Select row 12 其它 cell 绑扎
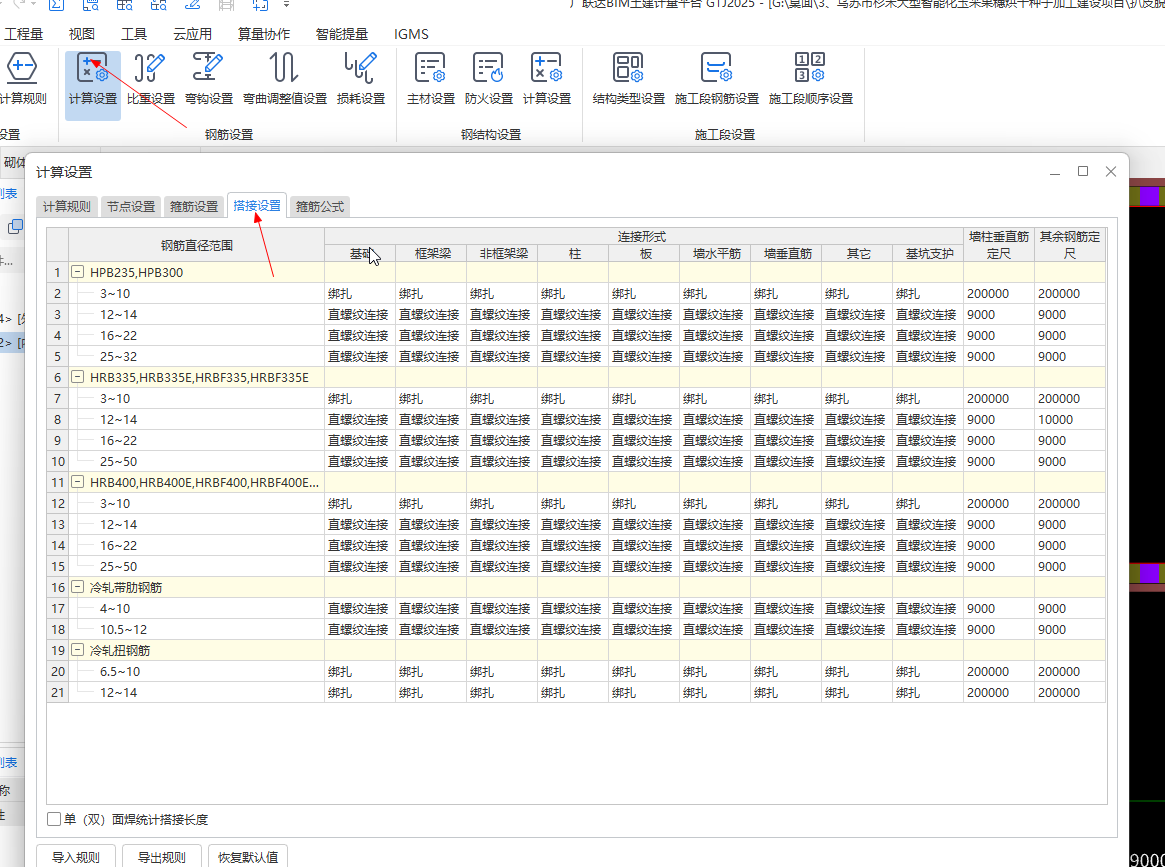Viewport: 1165px width, 867px height. click(x=857, y=504)
